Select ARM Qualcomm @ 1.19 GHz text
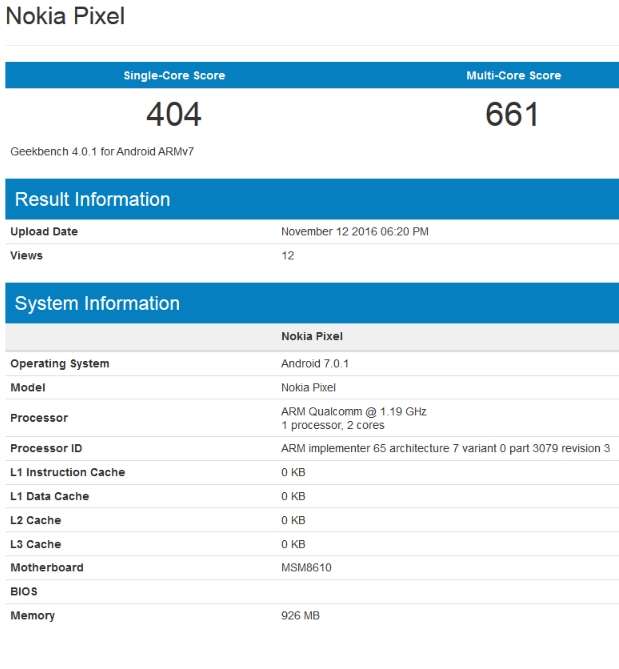Screen dimensions: 619x669 click(354, 411)
